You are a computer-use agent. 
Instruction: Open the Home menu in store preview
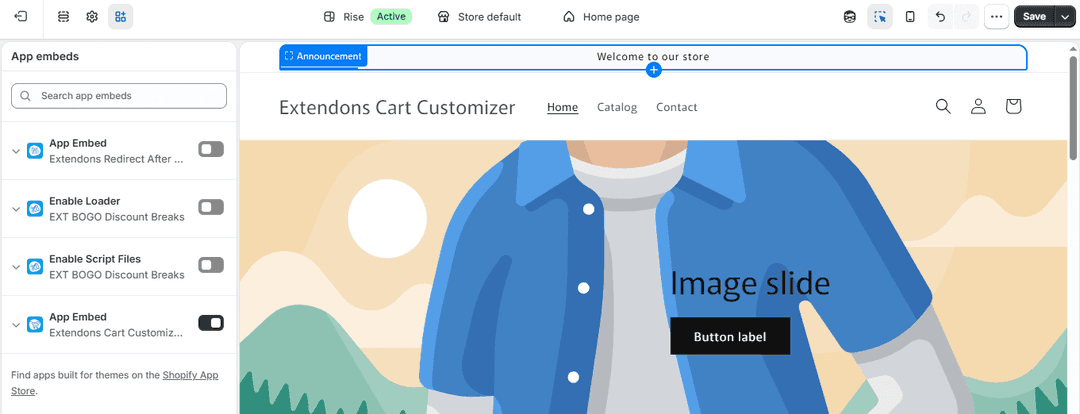(562, 107)
